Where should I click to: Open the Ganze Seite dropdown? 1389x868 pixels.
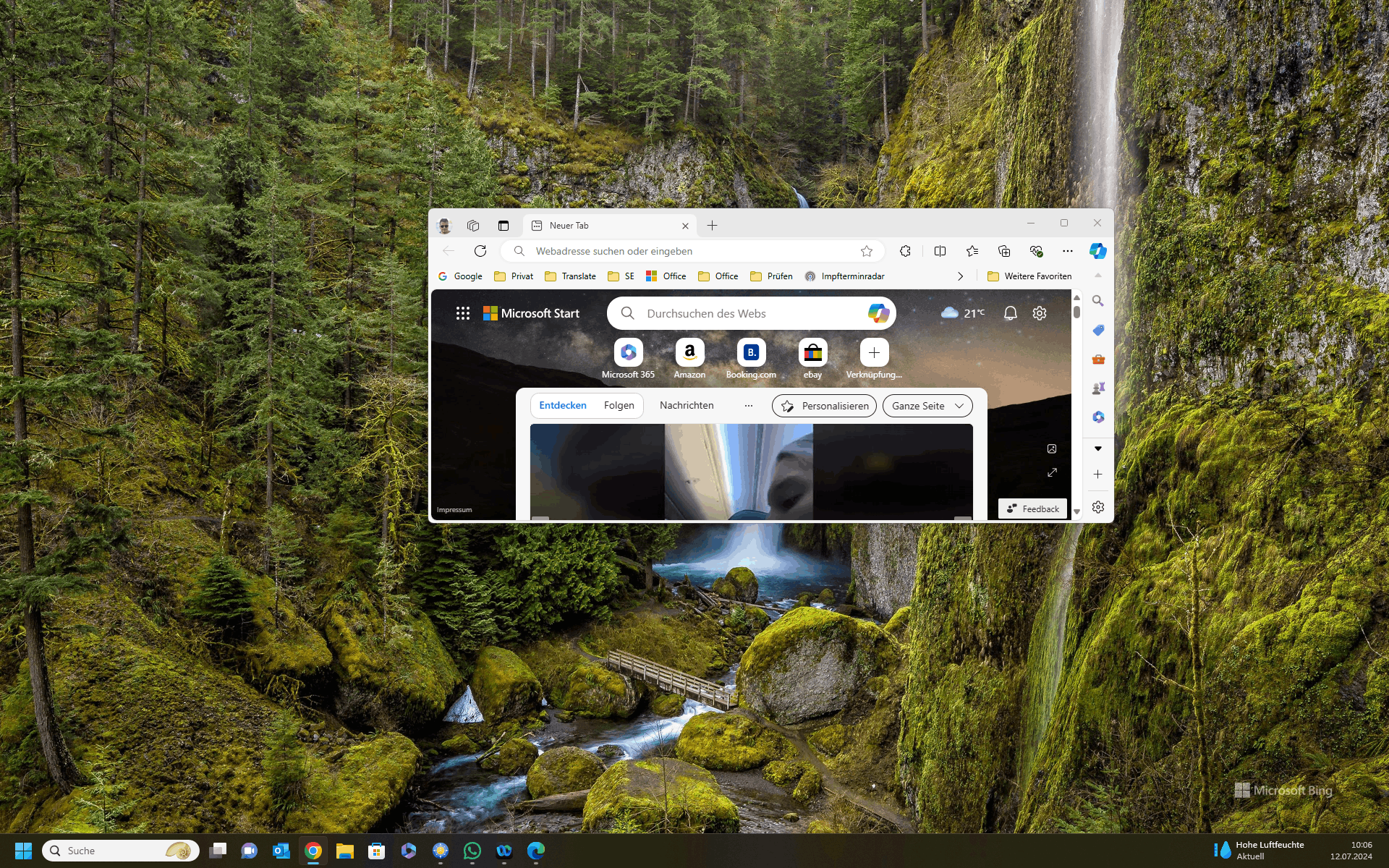click(927, 406)
